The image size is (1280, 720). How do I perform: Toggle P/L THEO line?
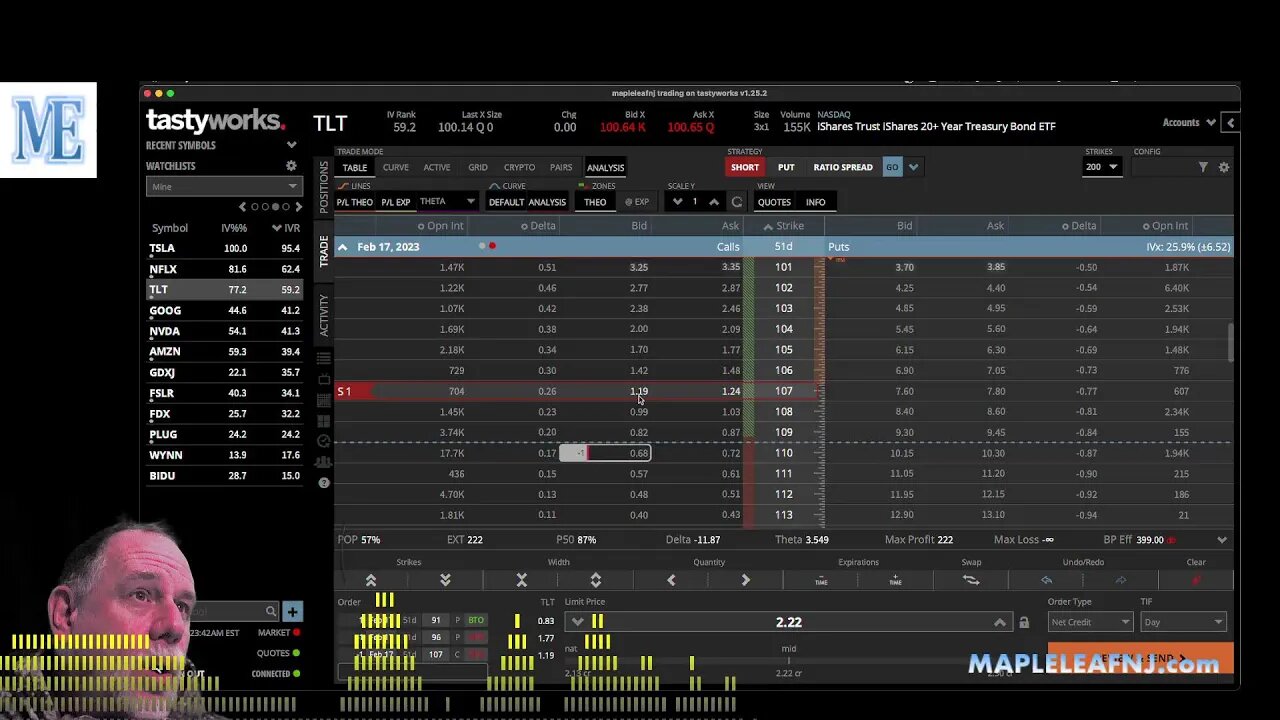354,202
